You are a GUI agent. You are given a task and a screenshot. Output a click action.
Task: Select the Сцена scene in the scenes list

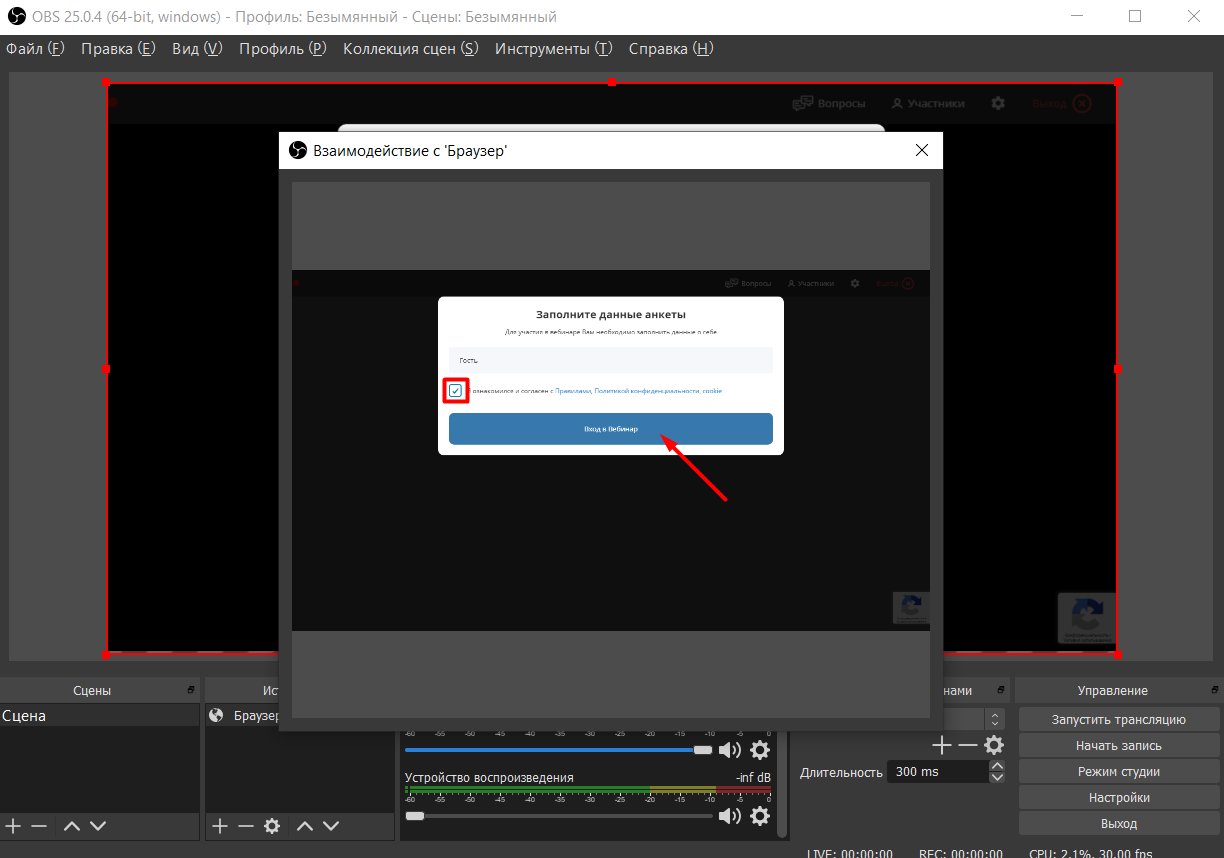tap(100, 716)
